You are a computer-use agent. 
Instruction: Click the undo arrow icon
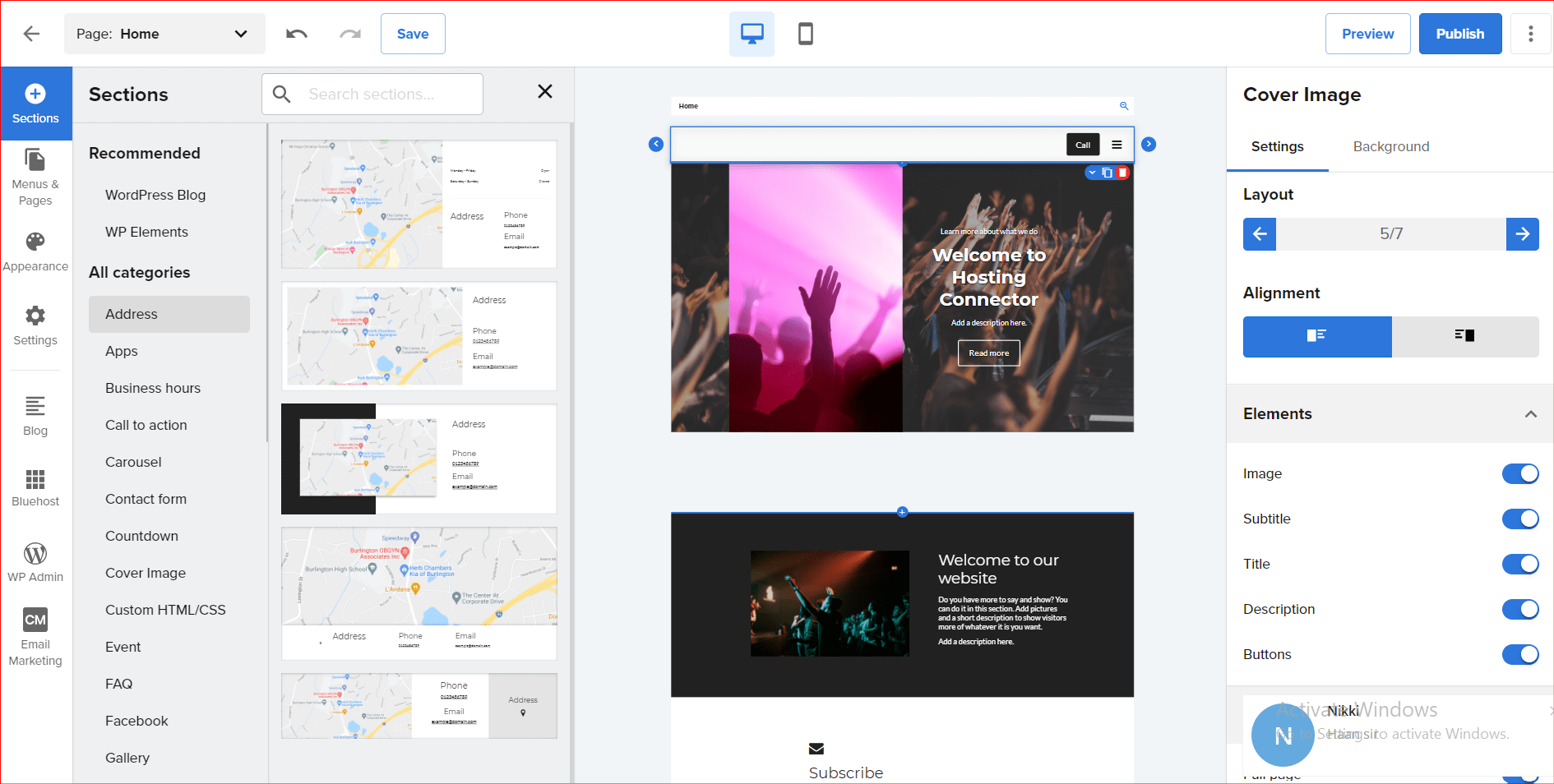[x=296, y=34]
